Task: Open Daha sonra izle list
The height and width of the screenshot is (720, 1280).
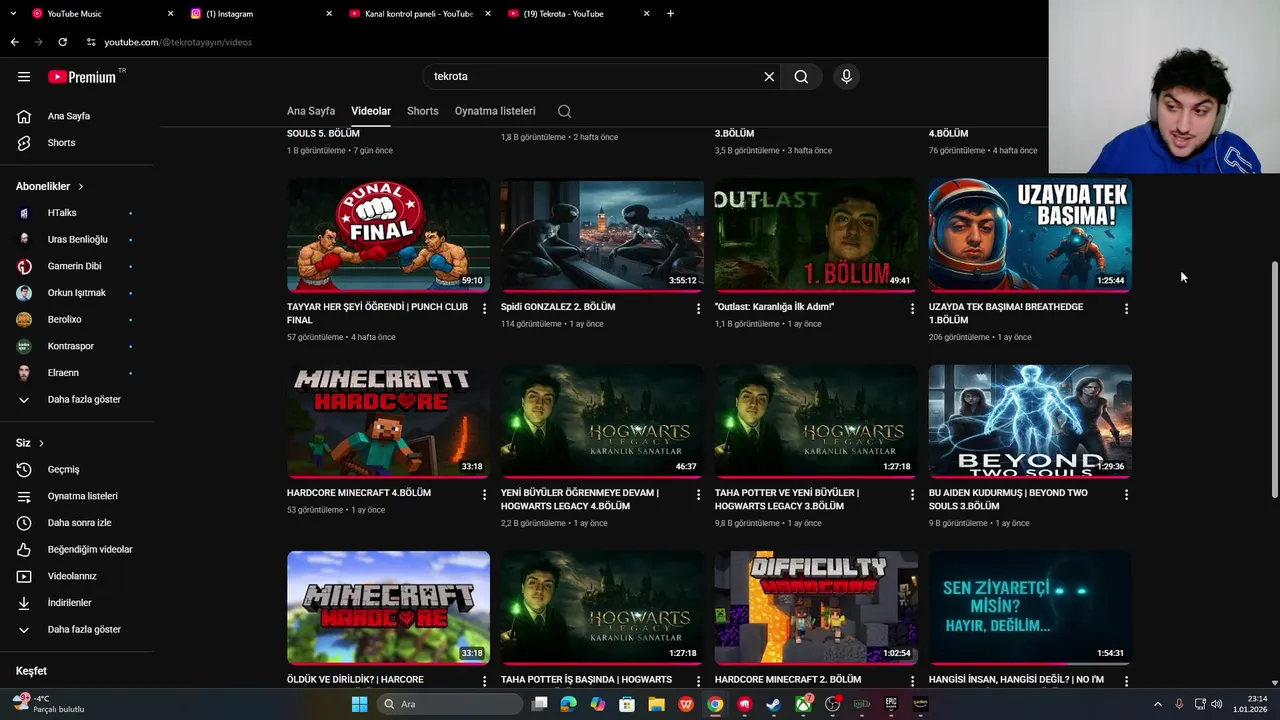Action: [77, 523]
